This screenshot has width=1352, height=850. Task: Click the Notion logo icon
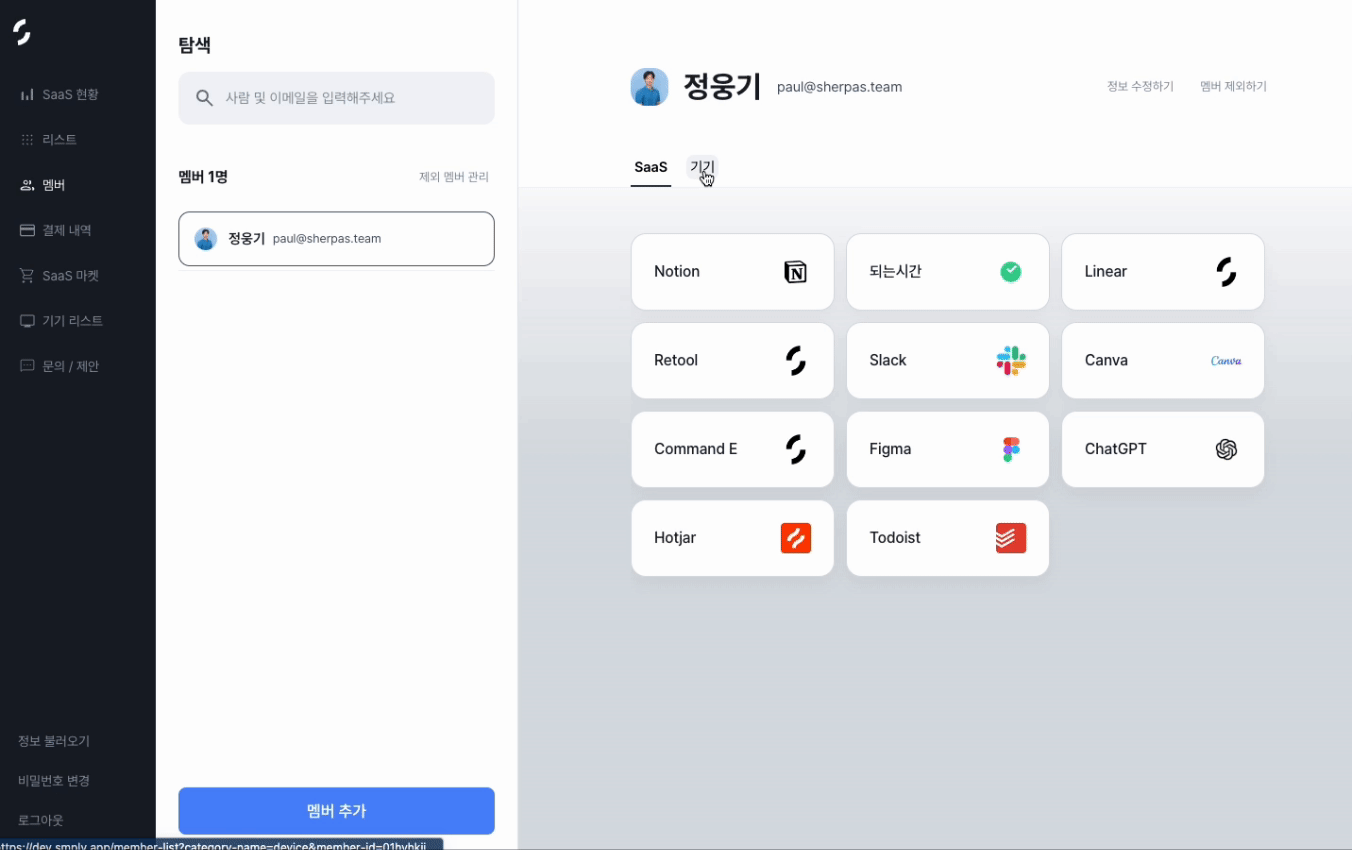[x=796, y=272]
